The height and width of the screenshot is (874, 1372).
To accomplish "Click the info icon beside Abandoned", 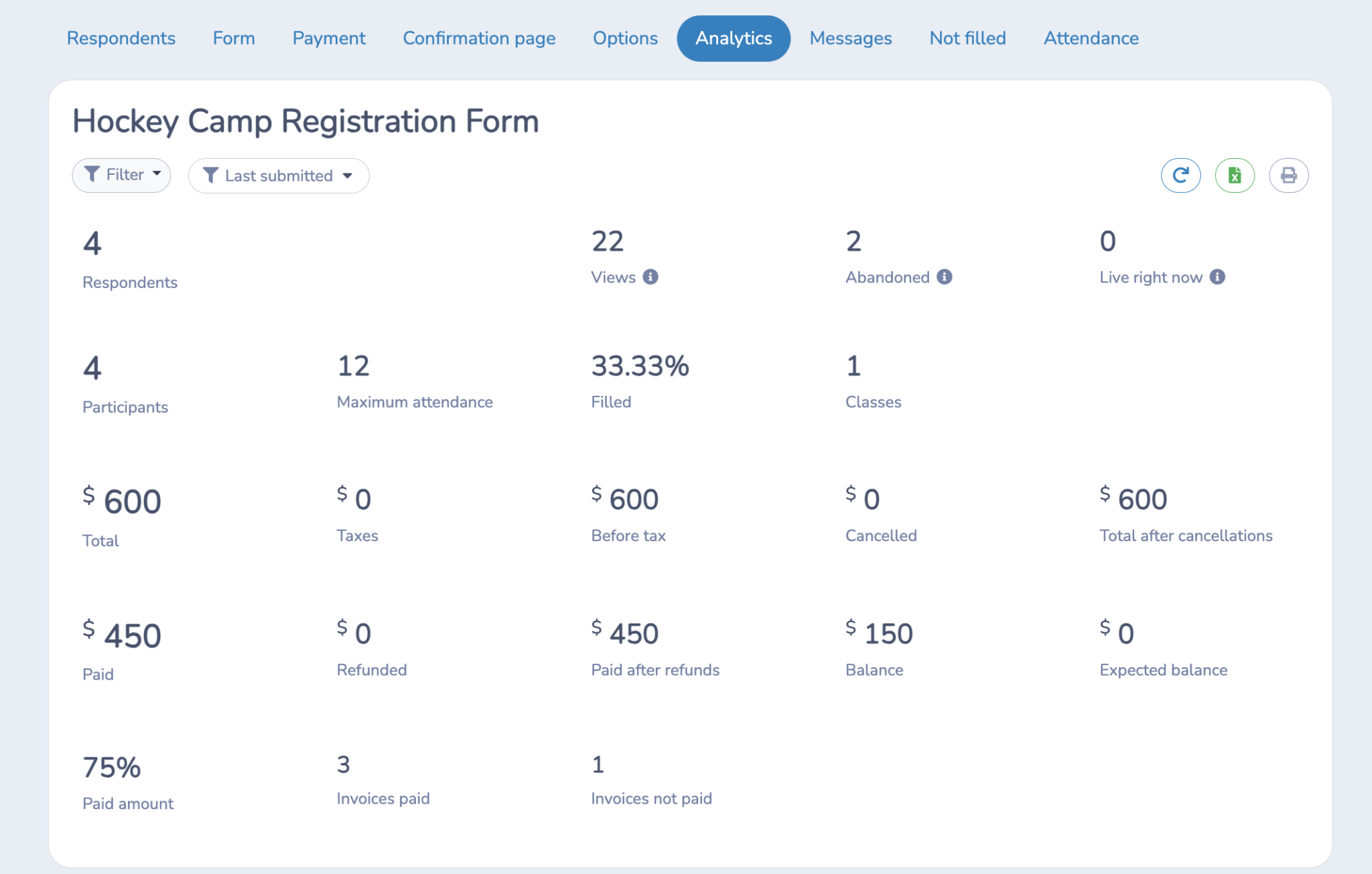I will tap(945, 277).
